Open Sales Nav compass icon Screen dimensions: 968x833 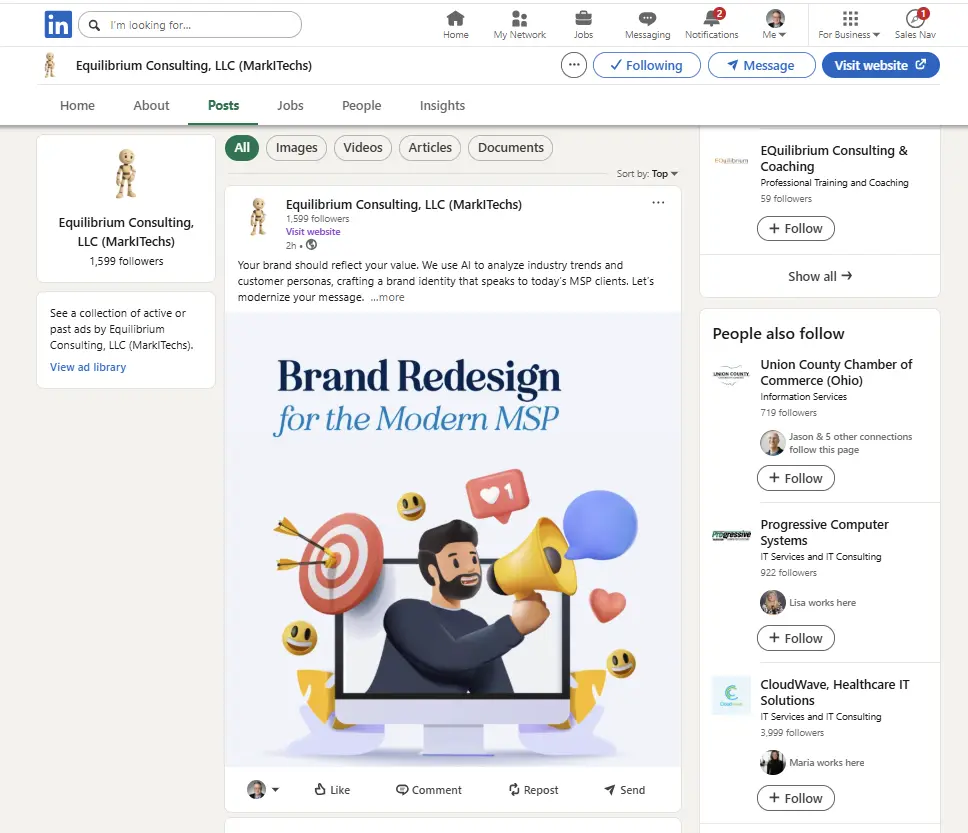pyautogui.click(x=914, y=19)
